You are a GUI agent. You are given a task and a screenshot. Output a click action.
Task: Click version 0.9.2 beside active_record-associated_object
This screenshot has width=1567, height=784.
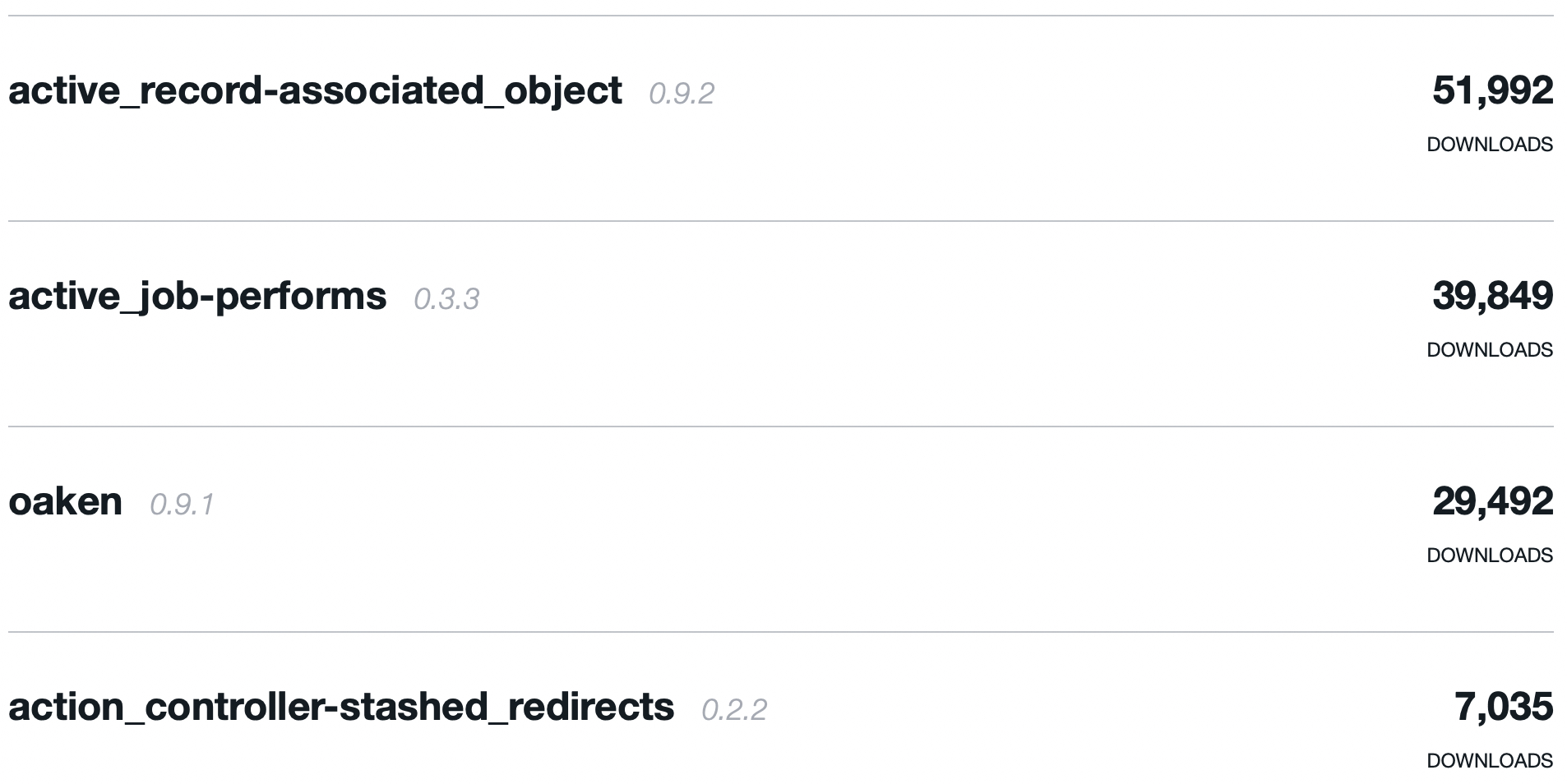[682, 94]
